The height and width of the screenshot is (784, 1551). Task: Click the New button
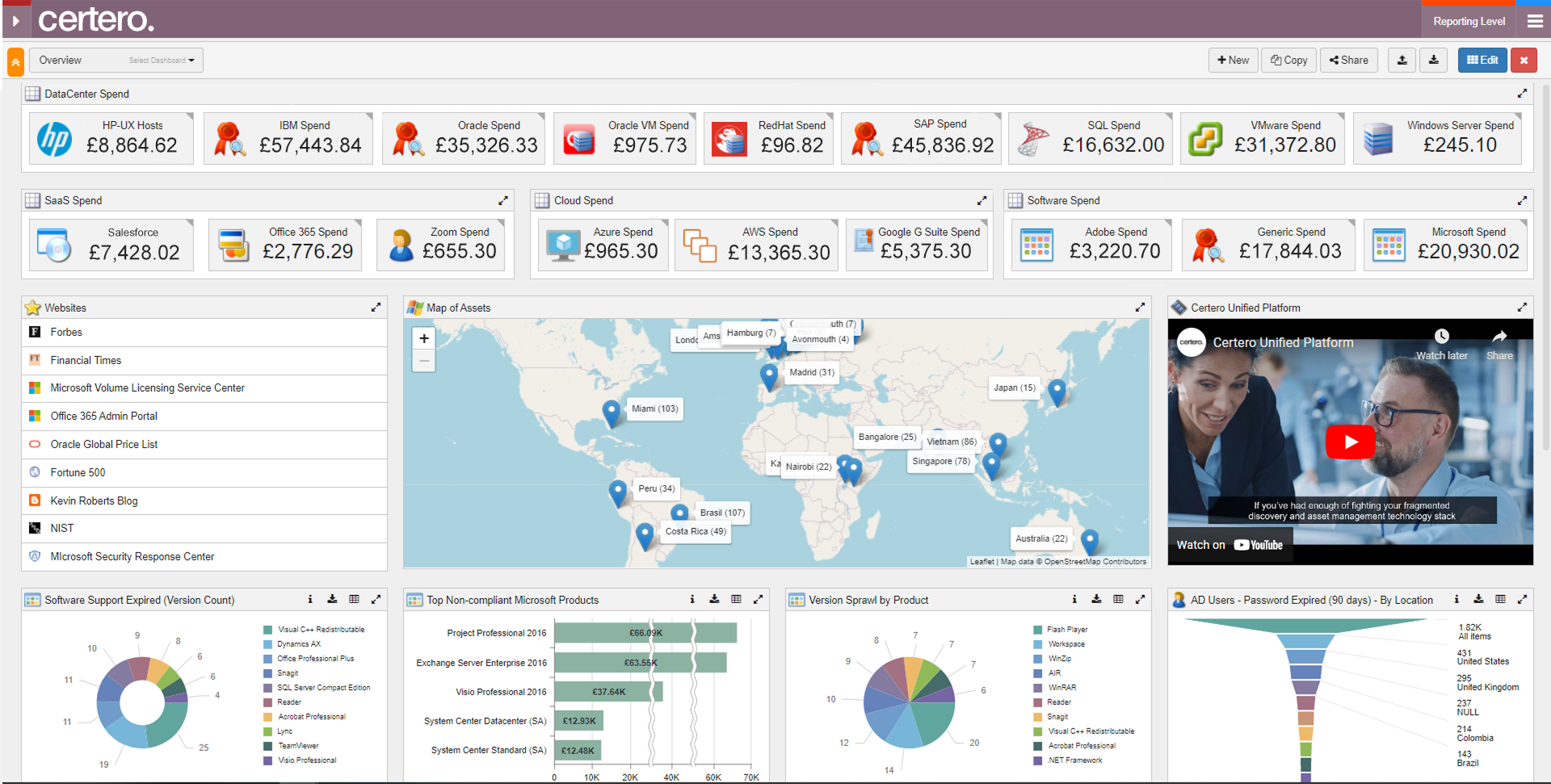[x=1234, y=60]
